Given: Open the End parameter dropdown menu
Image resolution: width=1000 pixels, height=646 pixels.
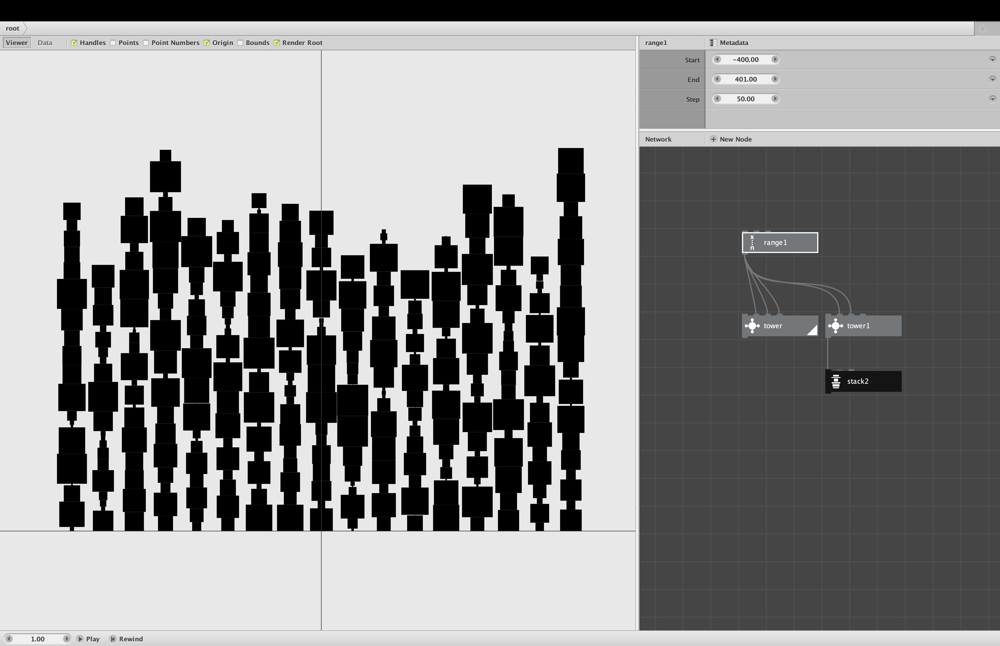Looking at the screenshot, I should (992, 79).
